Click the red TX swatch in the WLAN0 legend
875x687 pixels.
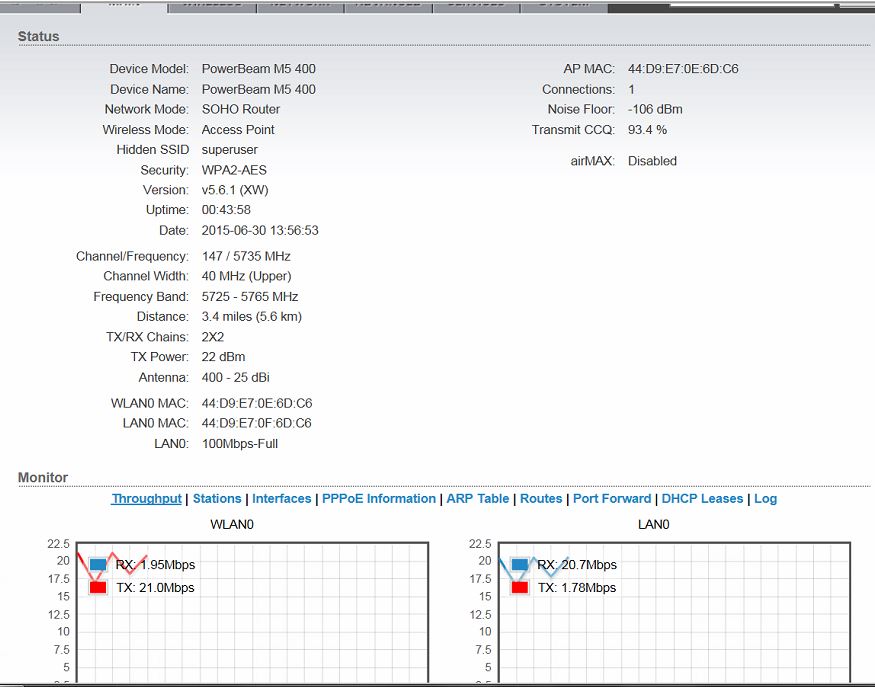(98, 587)
